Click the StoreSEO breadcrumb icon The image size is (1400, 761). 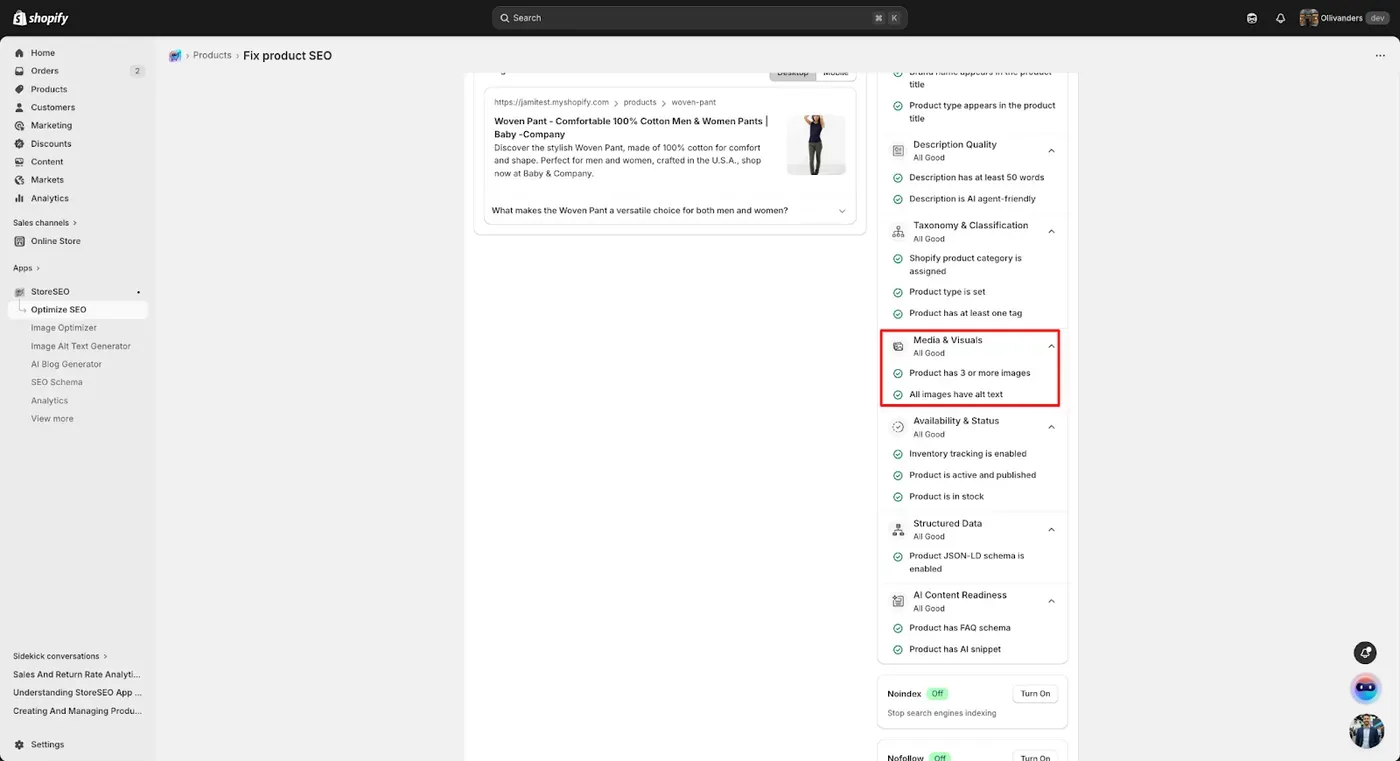click(175, 56)
